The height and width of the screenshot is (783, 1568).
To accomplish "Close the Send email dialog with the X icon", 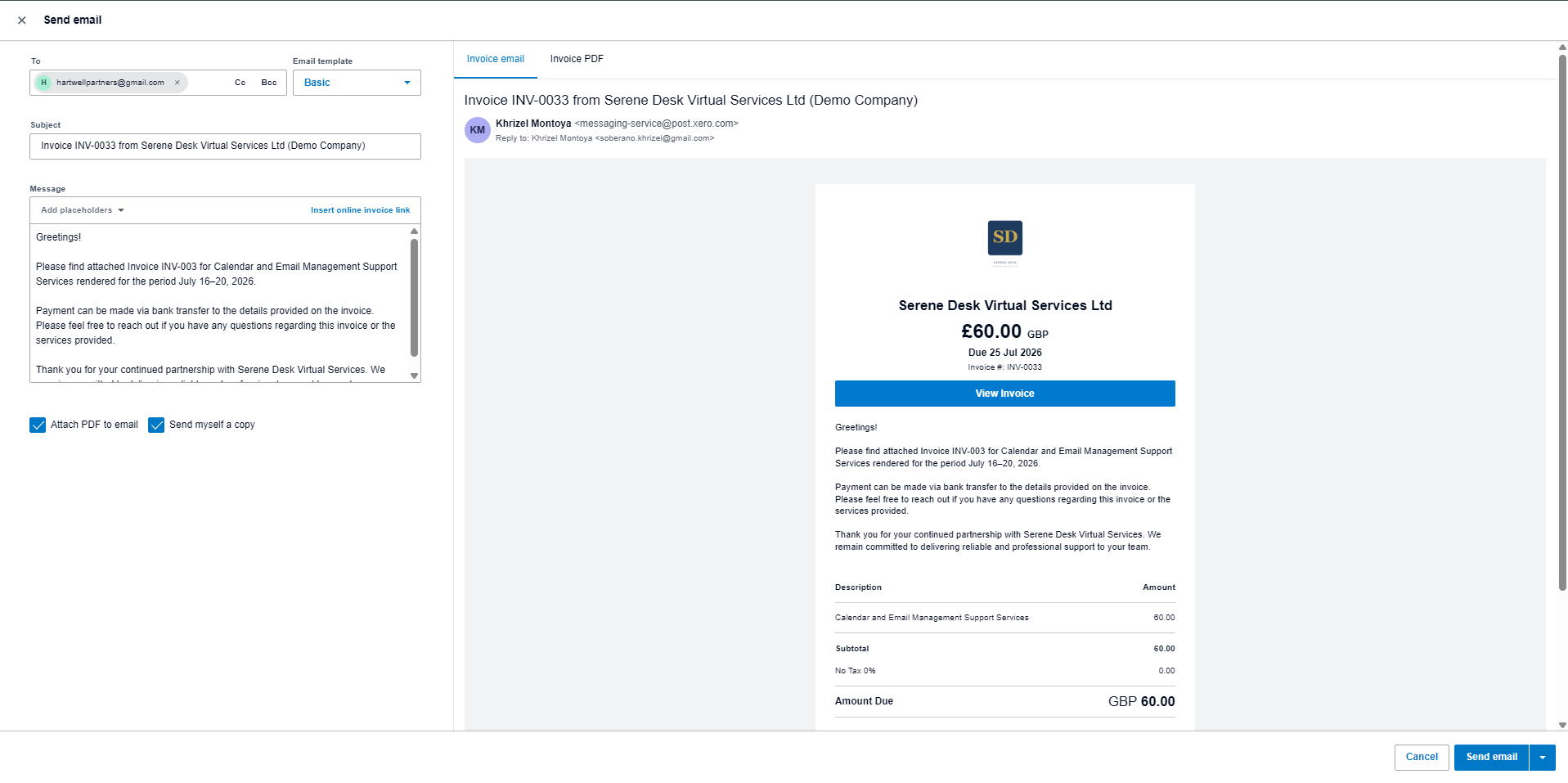I will [22, 20].
